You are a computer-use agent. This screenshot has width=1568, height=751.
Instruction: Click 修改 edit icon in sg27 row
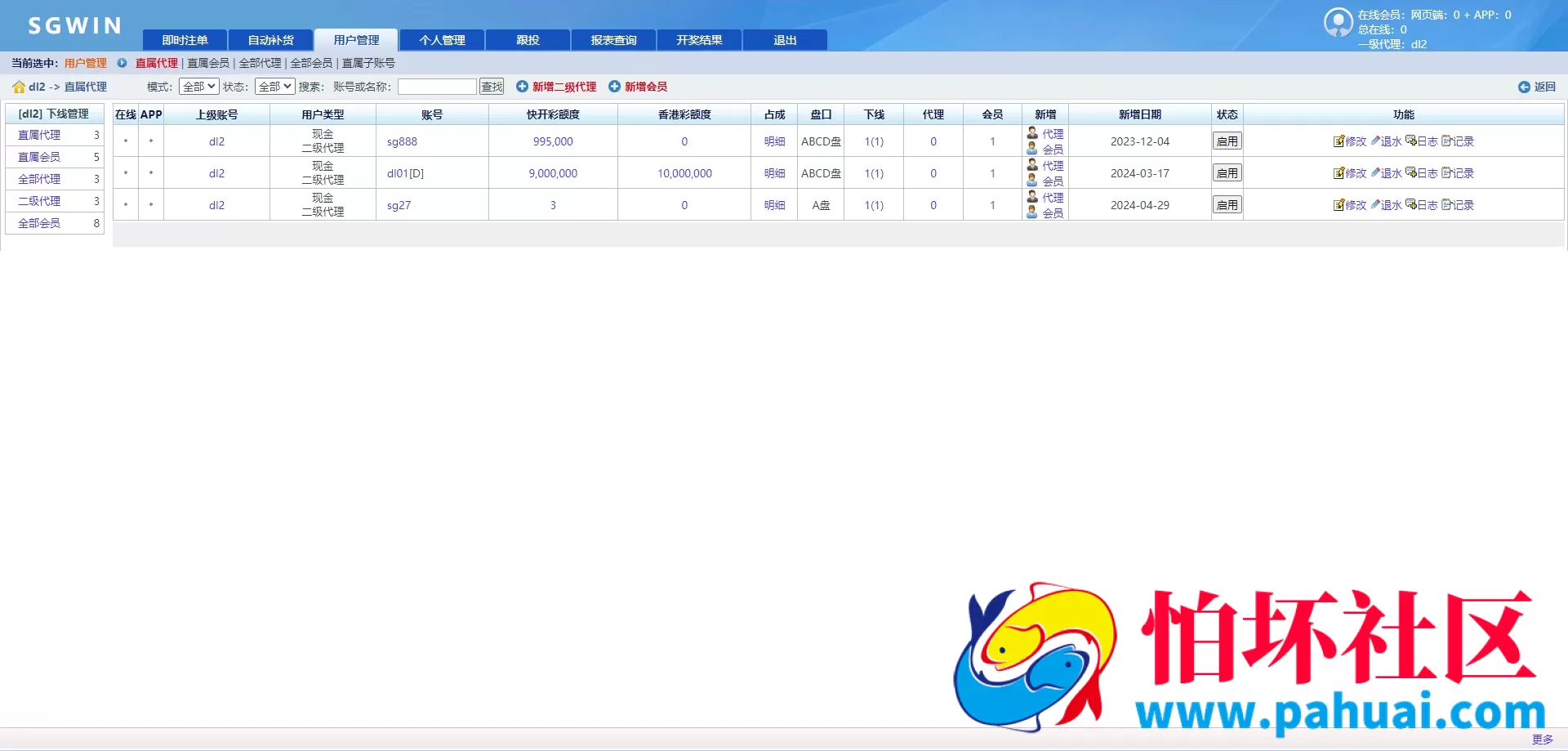pos(1339,205)
